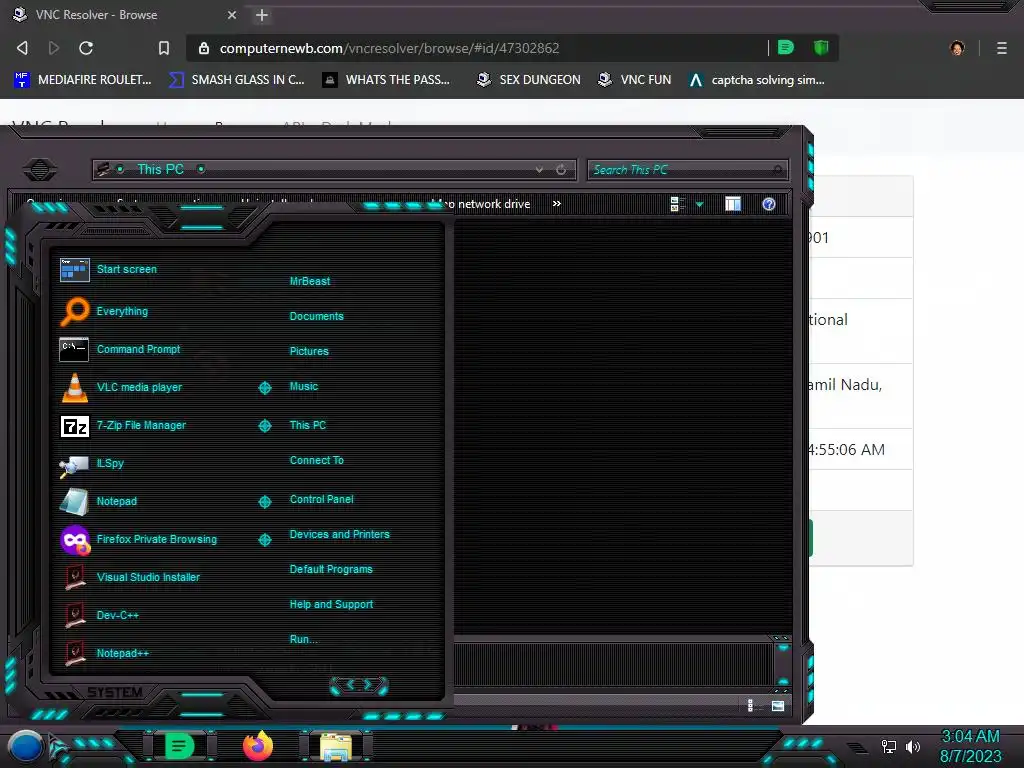Open Control Panel from start menu

(321, 500)
